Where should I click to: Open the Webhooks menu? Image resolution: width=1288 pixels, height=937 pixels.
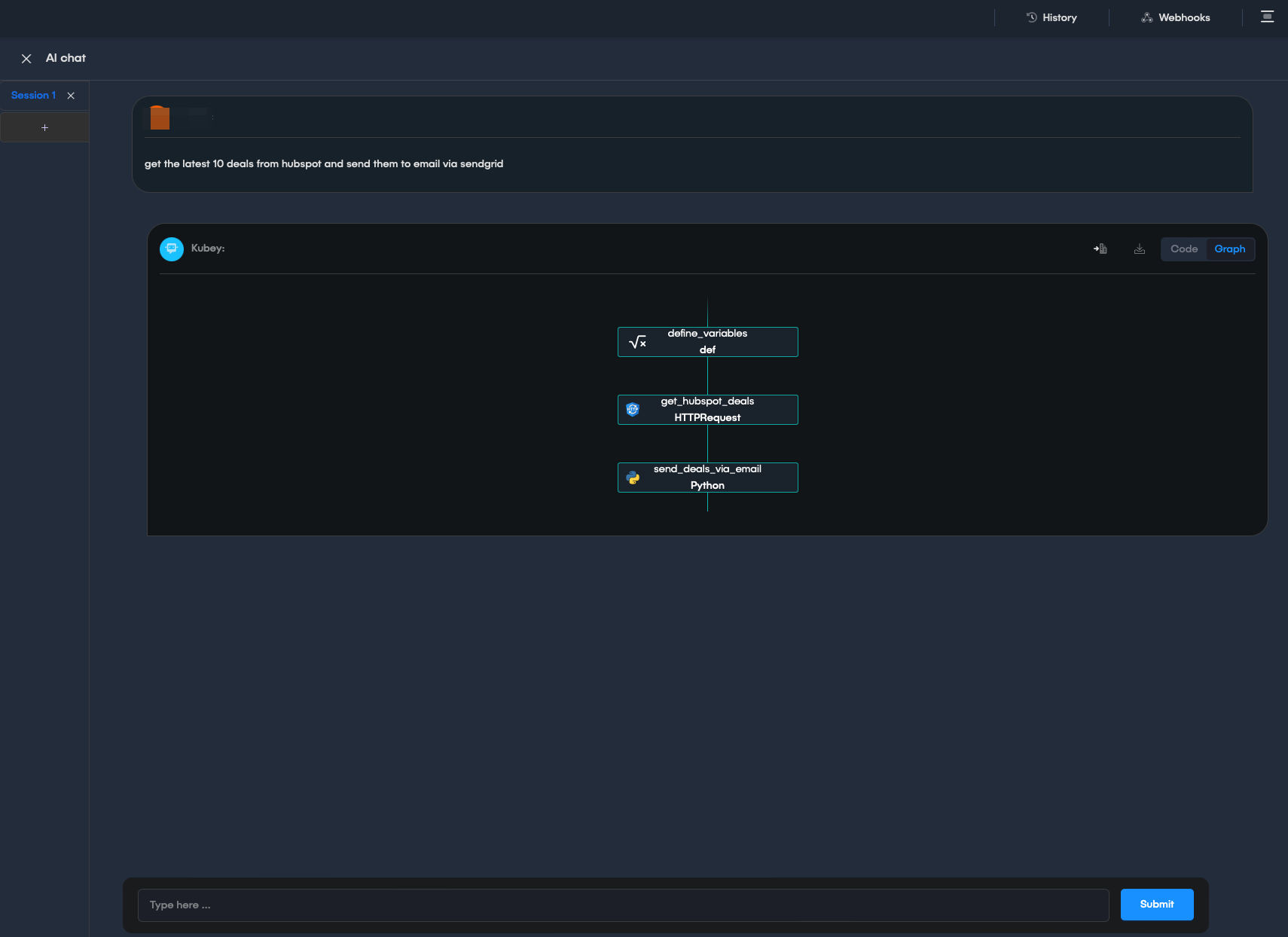1175,17
